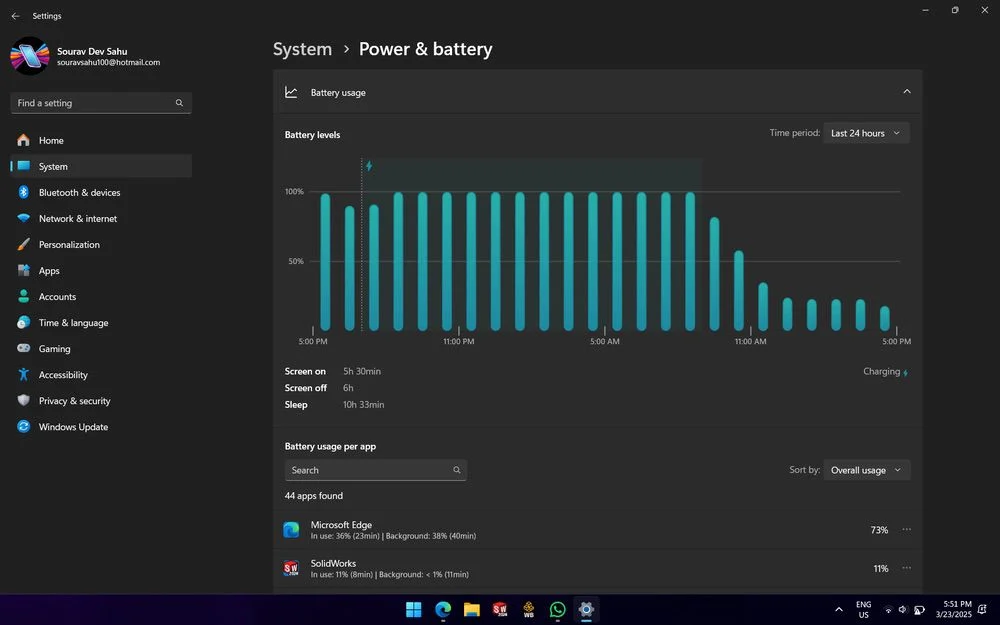Open Windows Update settings page

coord(73,427)
